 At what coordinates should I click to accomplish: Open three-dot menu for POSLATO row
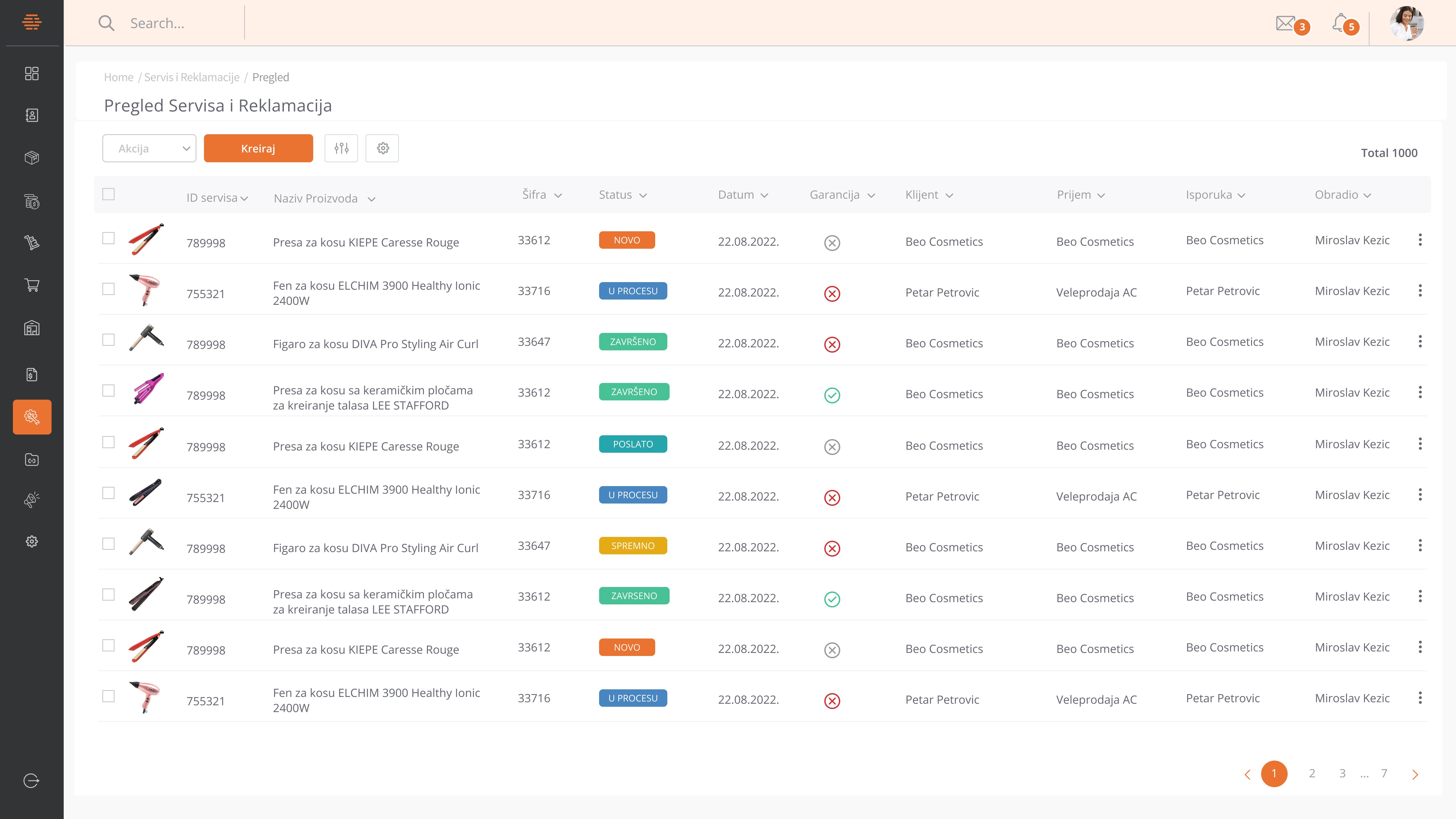point(1420,444)
